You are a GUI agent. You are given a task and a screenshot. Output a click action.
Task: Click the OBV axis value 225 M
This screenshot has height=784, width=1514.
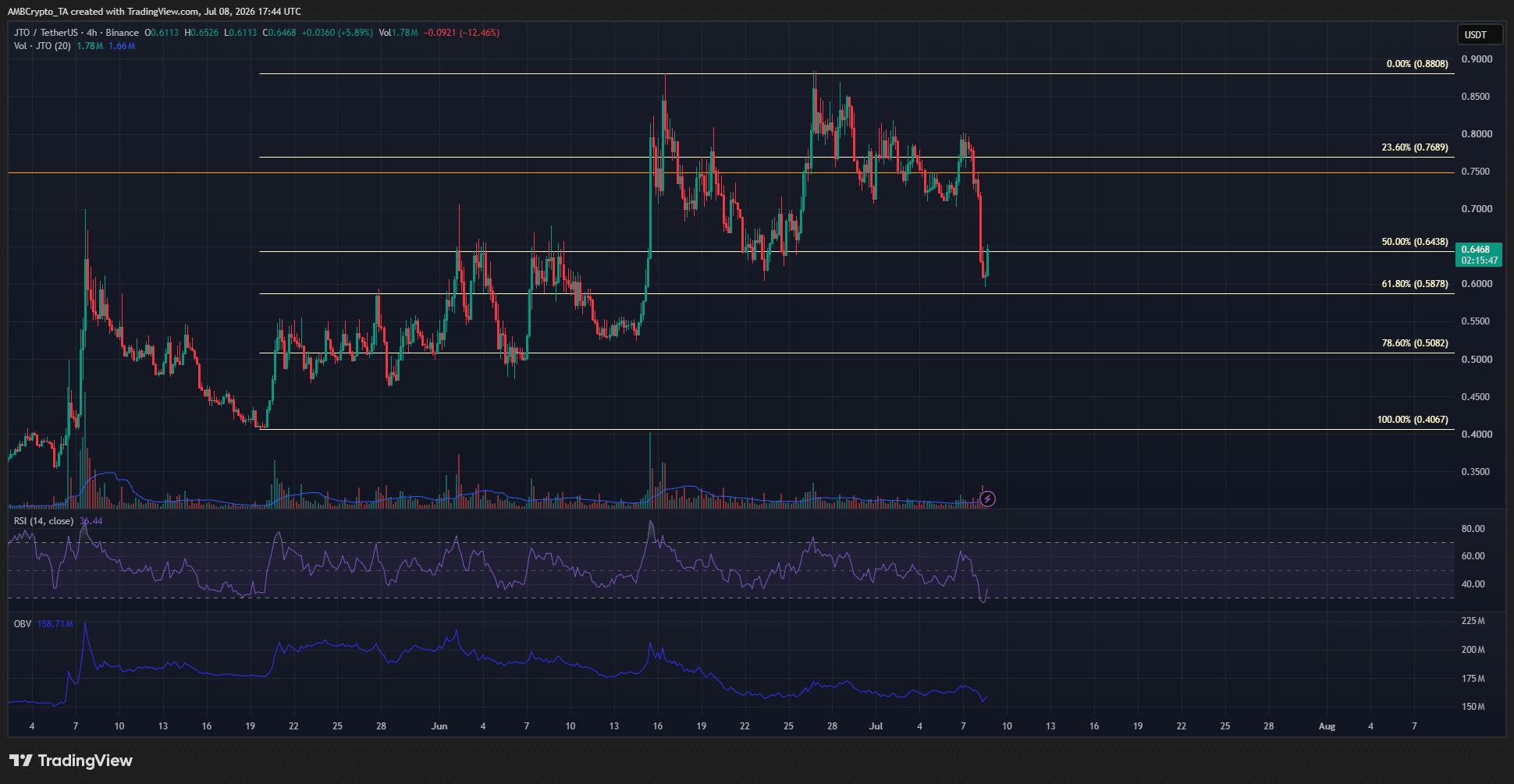click(1473, 621)
